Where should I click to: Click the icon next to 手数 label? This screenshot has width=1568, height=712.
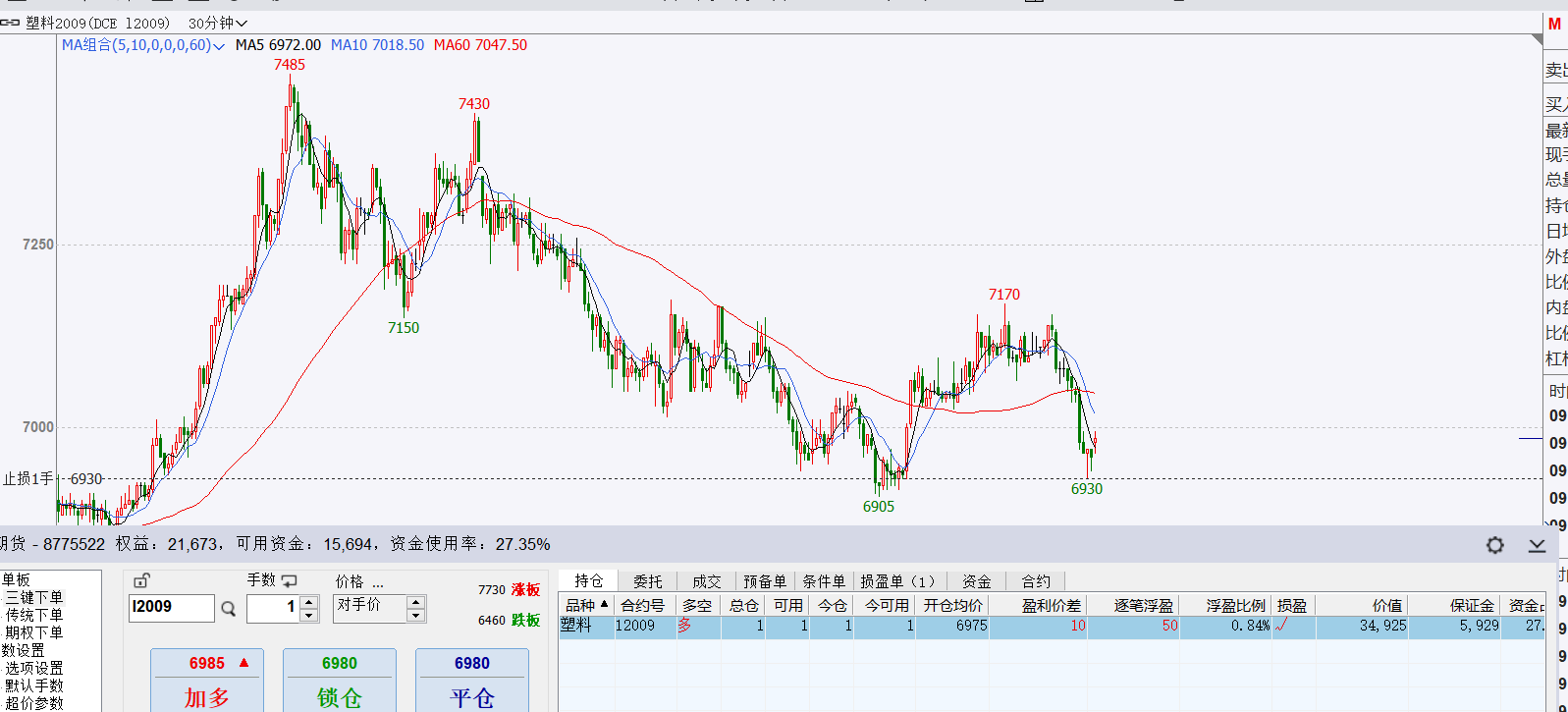tap(289, 580)
